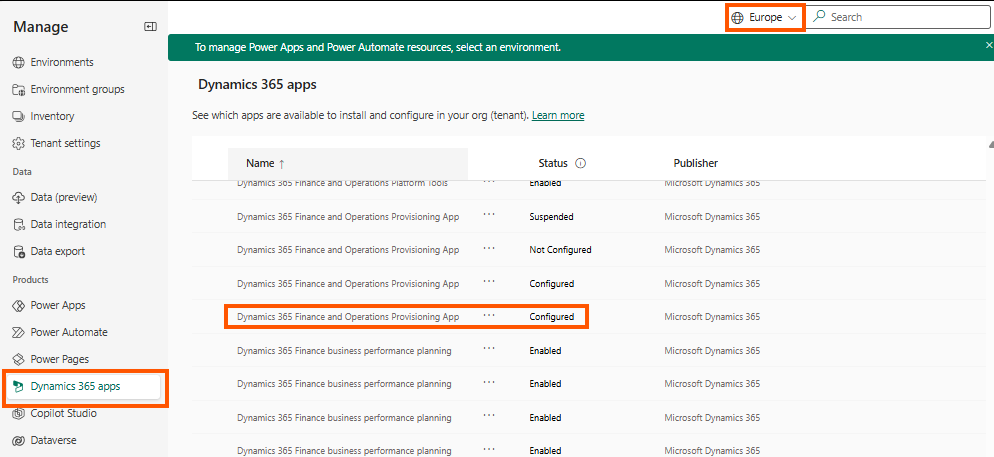994x457 pixels.
Task: Follow the Learn more link
Action: [558, 115]
